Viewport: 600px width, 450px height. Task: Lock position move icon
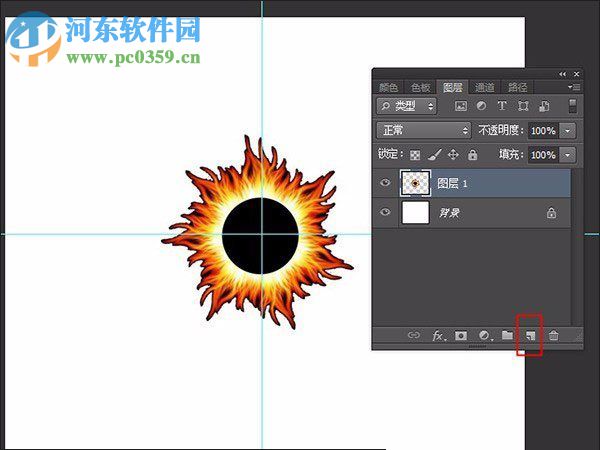pos(453,155)
